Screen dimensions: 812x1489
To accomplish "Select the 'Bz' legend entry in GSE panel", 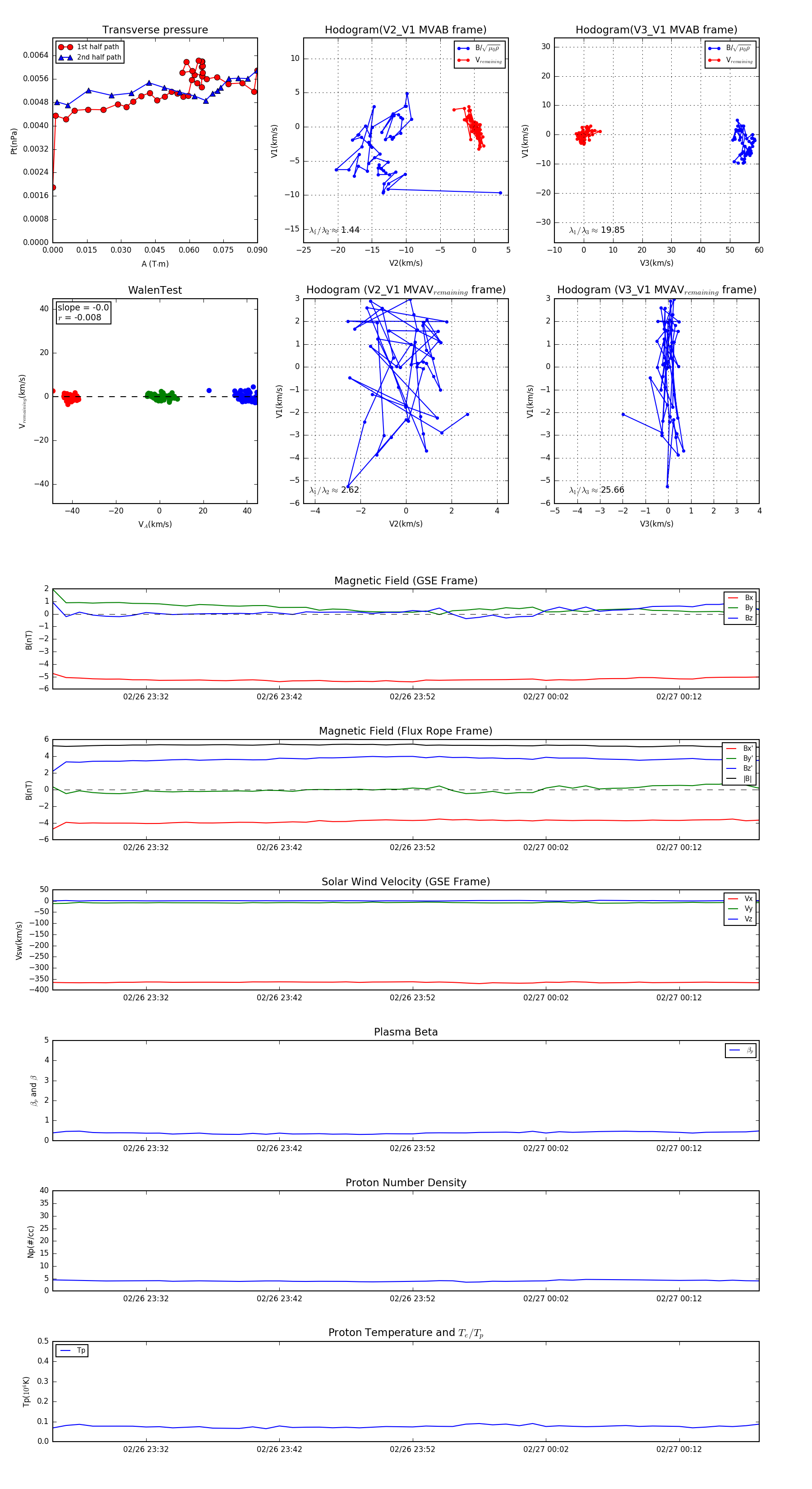I will click(x=740, y=618).
